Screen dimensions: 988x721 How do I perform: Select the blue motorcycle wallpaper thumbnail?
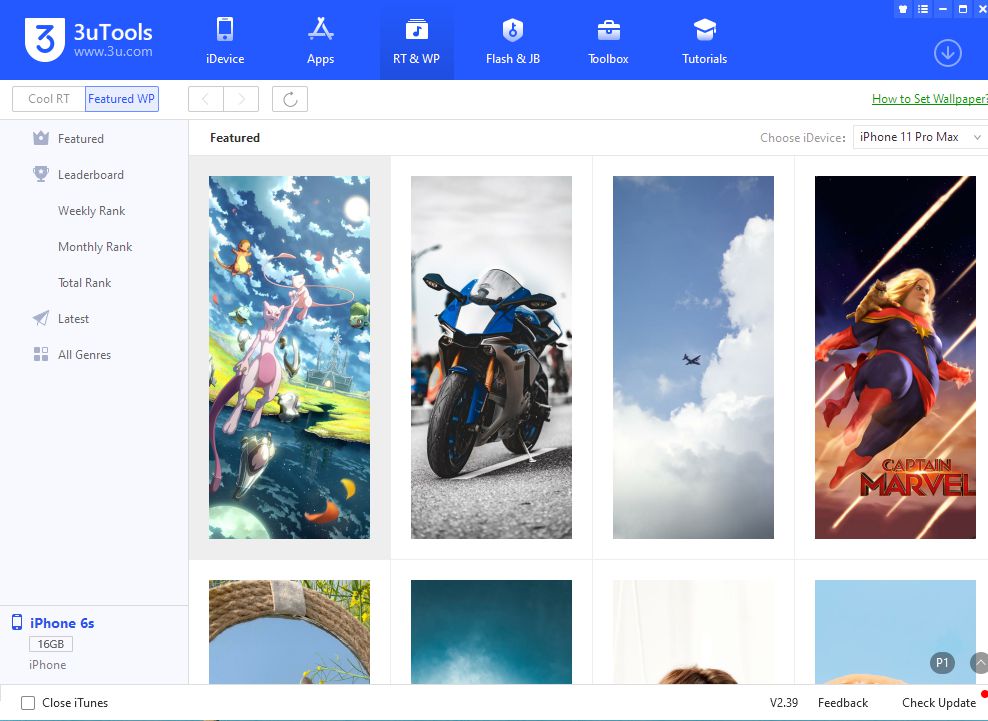(491, 357)
